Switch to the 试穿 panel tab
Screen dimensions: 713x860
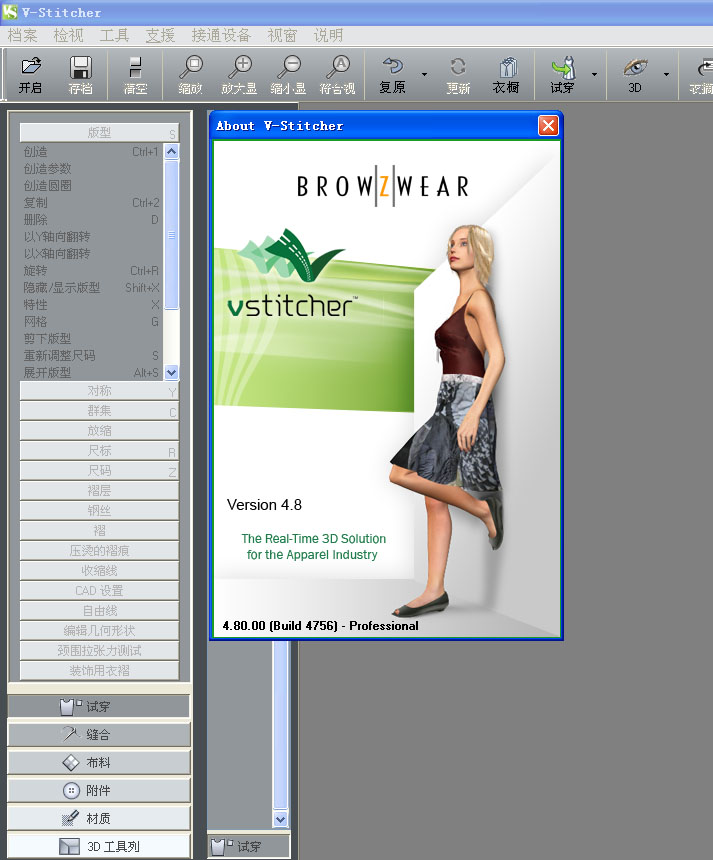point(99,706)
